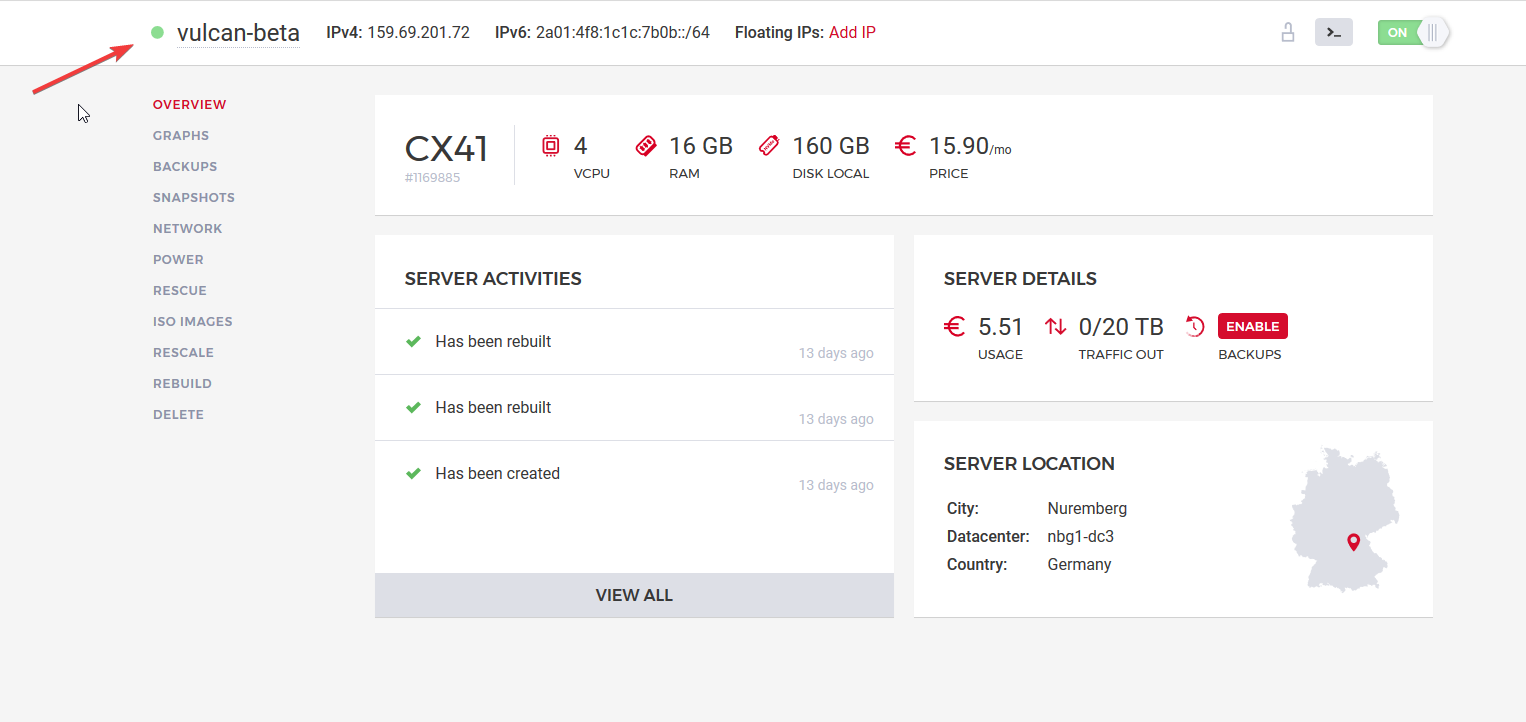Click the green server status dot
Viewport: 1526px width, 722px height.
(157, 32)
